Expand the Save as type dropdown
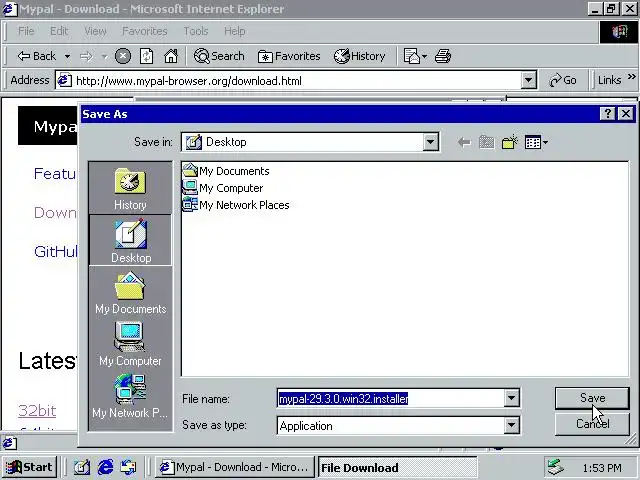The height and width of the screenshot is (480, 640). [x=511, y=425]
